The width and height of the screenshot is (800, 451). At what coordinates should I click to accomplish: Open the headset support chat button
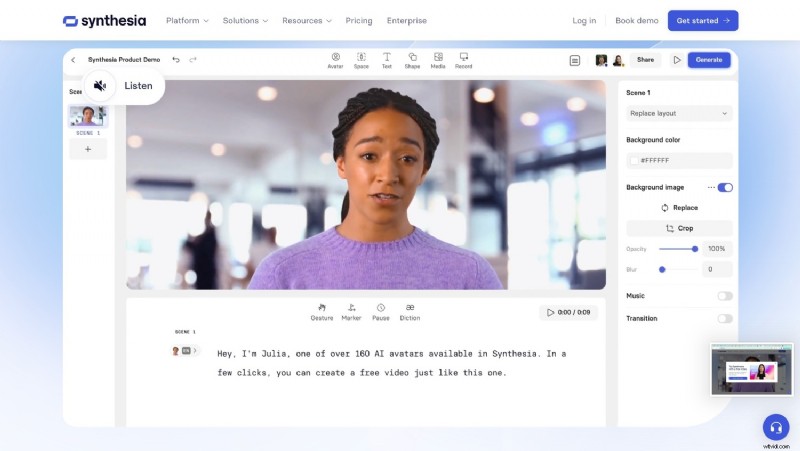[776, 427]
